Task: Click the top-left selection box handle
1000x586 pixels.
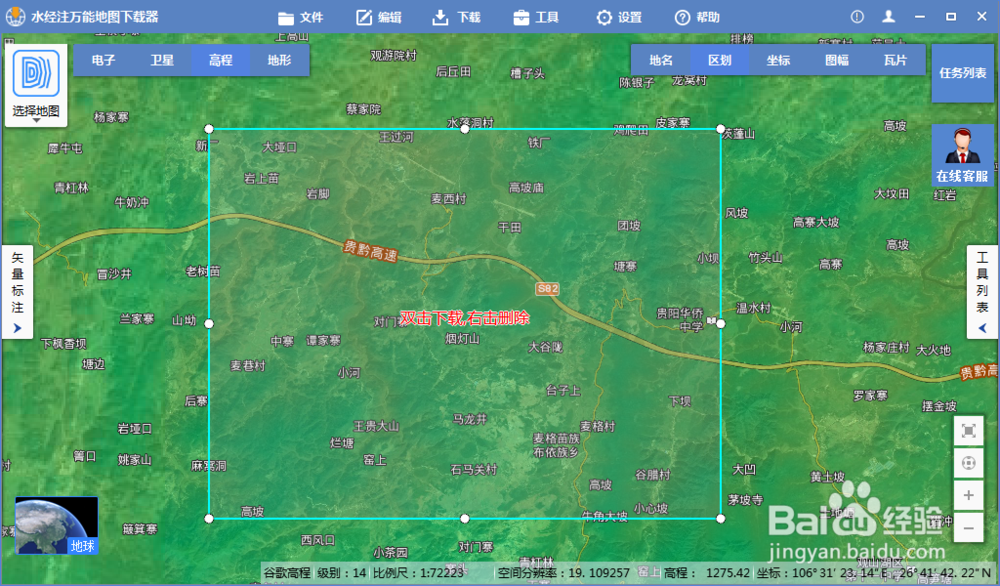Action: coord(209,129)
